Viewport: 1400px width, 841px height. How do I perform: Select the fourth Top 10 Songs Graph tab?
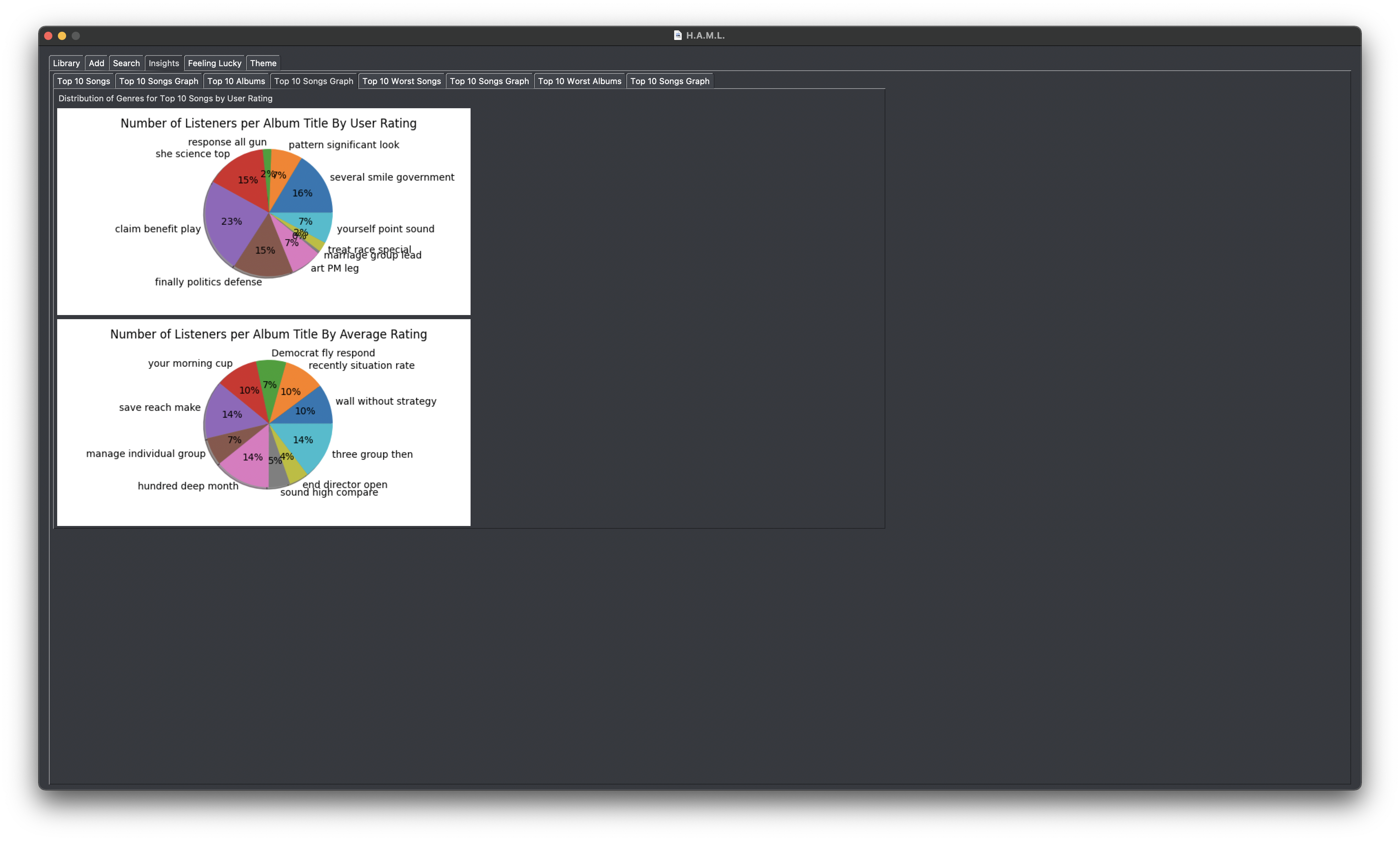670,81
